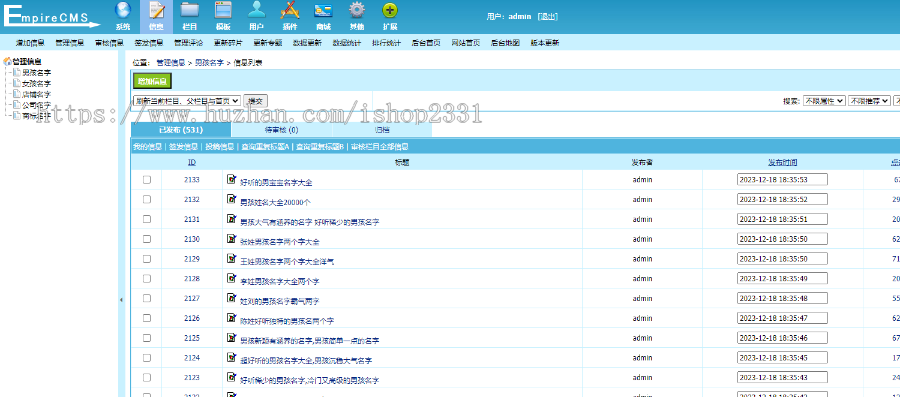The height and width of the screenshot is (397, 900).
Task: Click the edit icon in row 2125
Action: [231, 337]
